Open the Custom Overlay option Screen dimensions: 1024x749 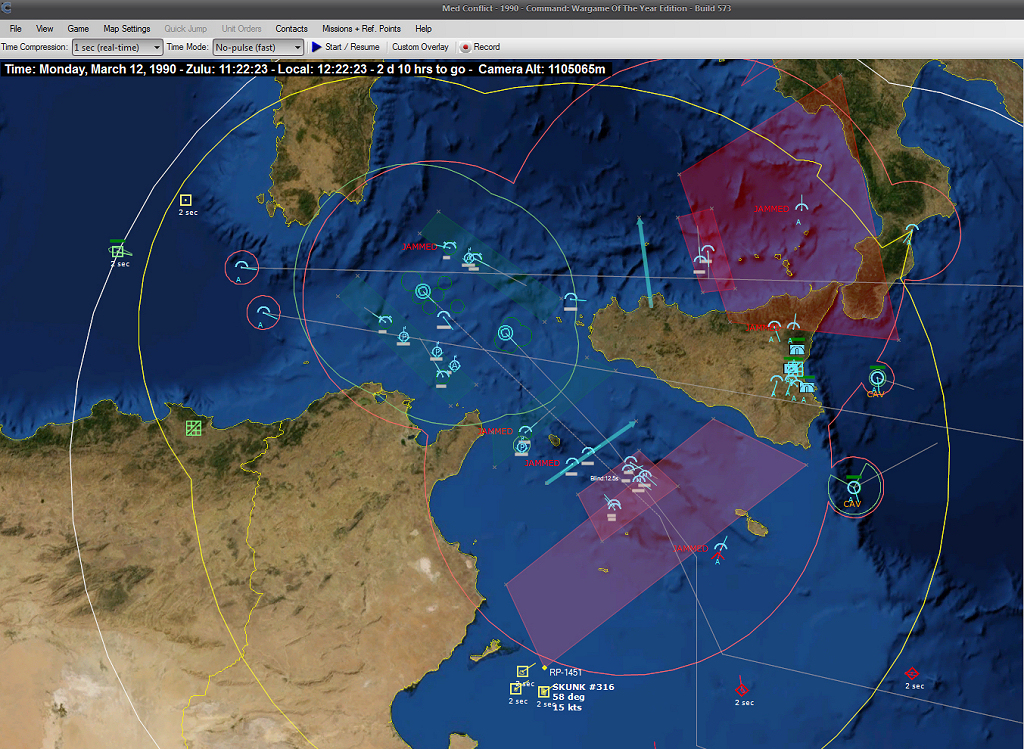pos(420,47)
